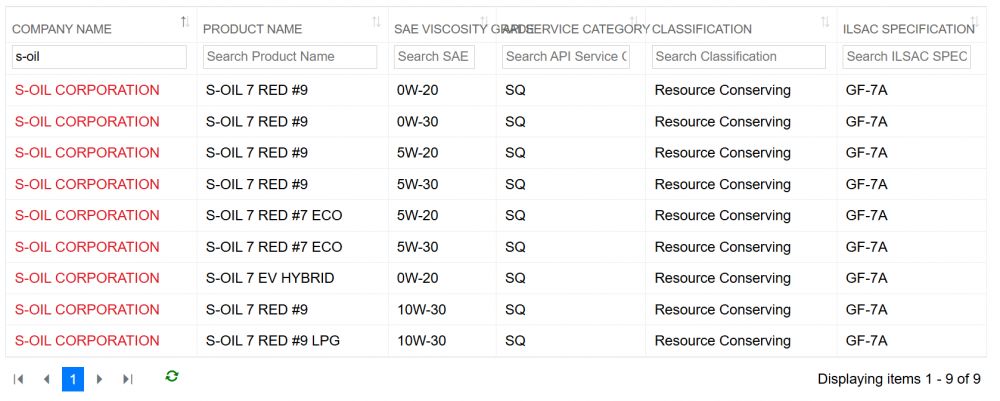Go to first page arrow
This screenshot has width=1000, height=401.
(18, 379)
